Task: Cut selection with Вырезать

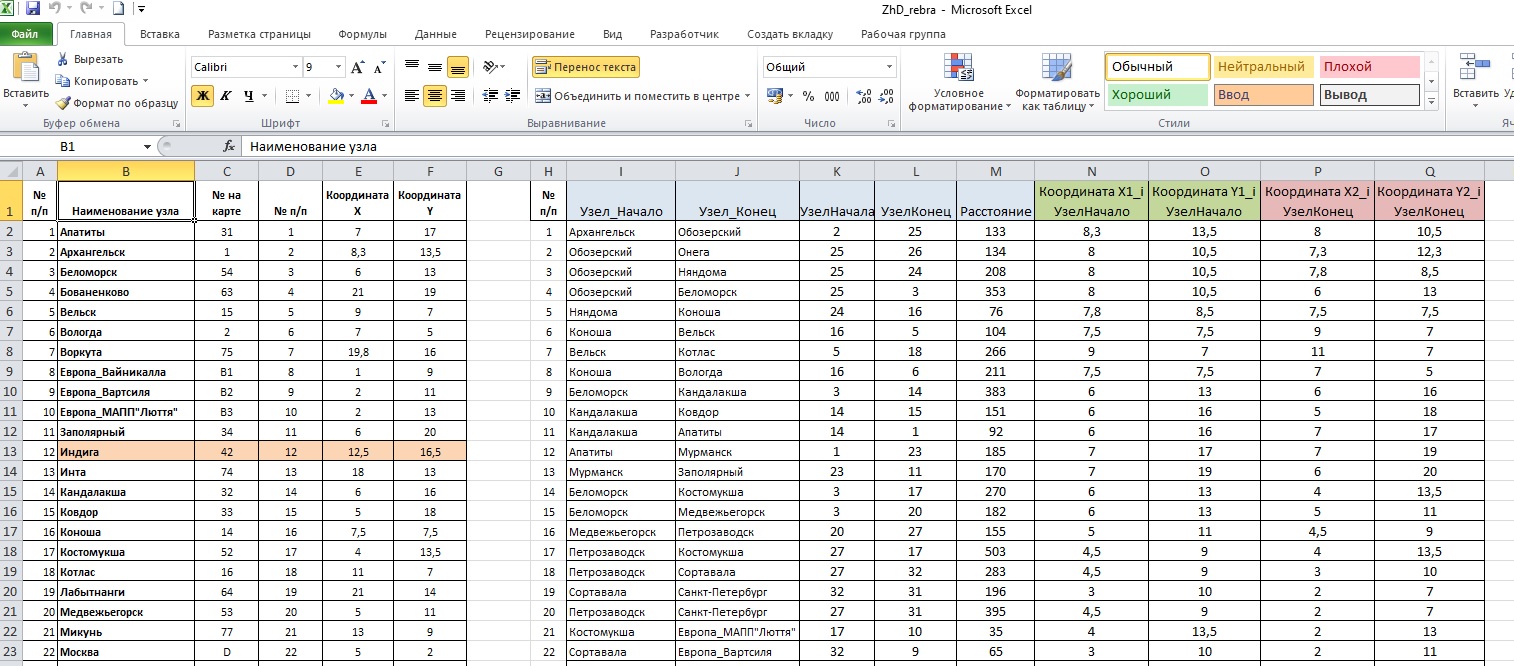Action: 89,59
